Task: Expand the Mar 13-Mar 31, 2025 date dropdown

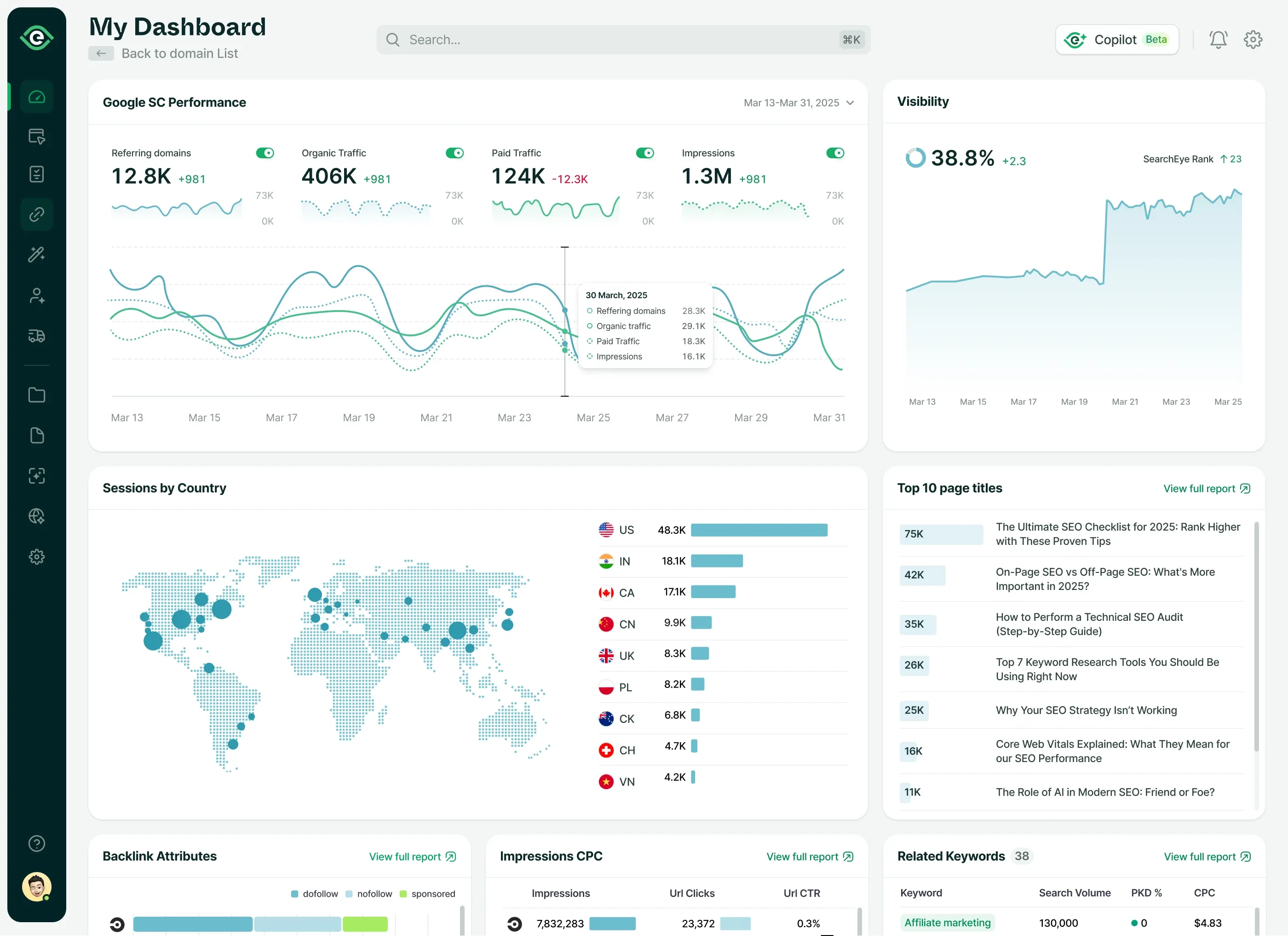Action: click(799, 103)
